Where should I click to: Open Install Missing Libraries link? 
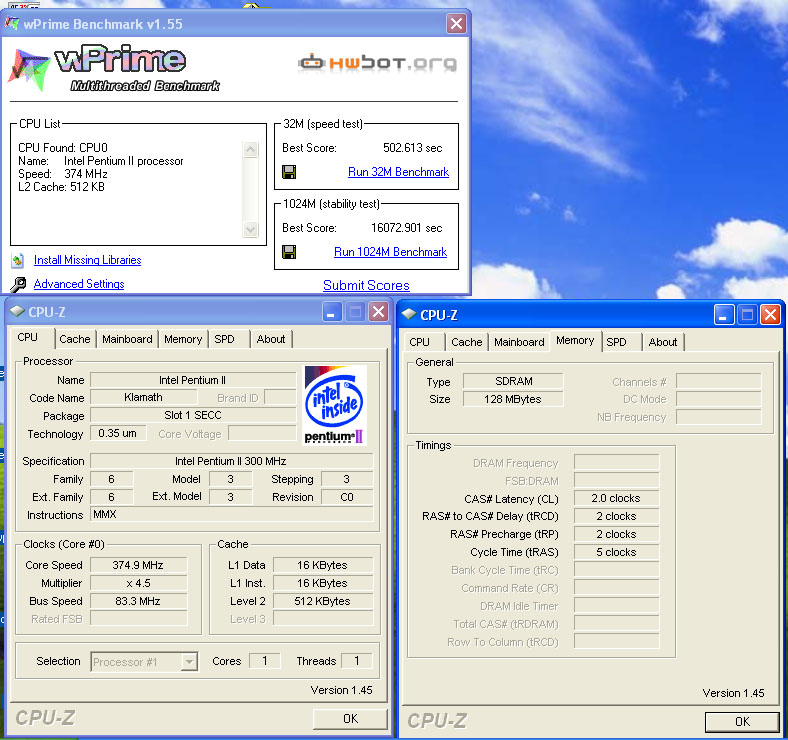[x=87, y=260]
